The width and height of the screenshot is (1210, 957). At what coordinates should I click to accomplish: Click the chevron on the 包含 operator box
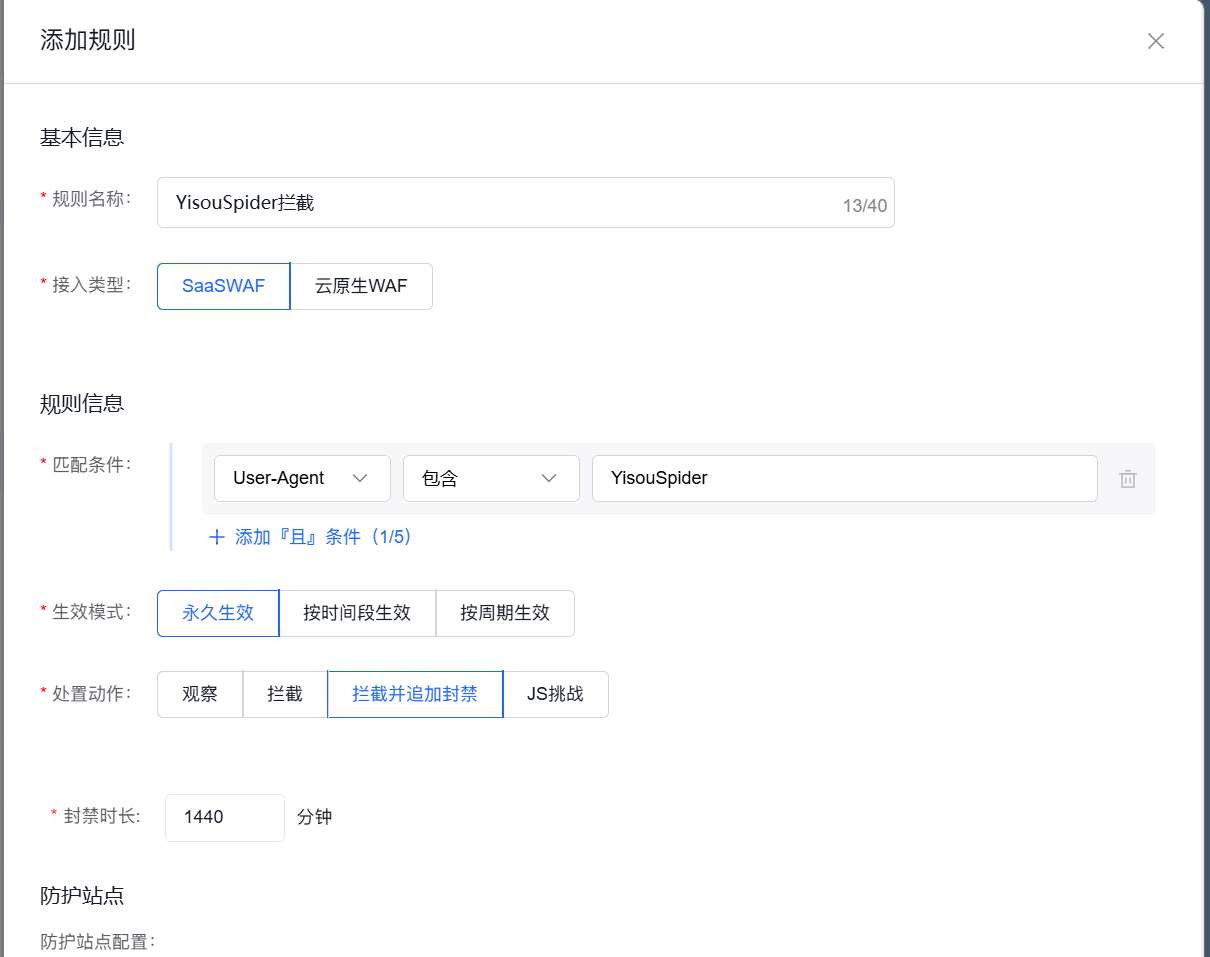pos(549,478)
